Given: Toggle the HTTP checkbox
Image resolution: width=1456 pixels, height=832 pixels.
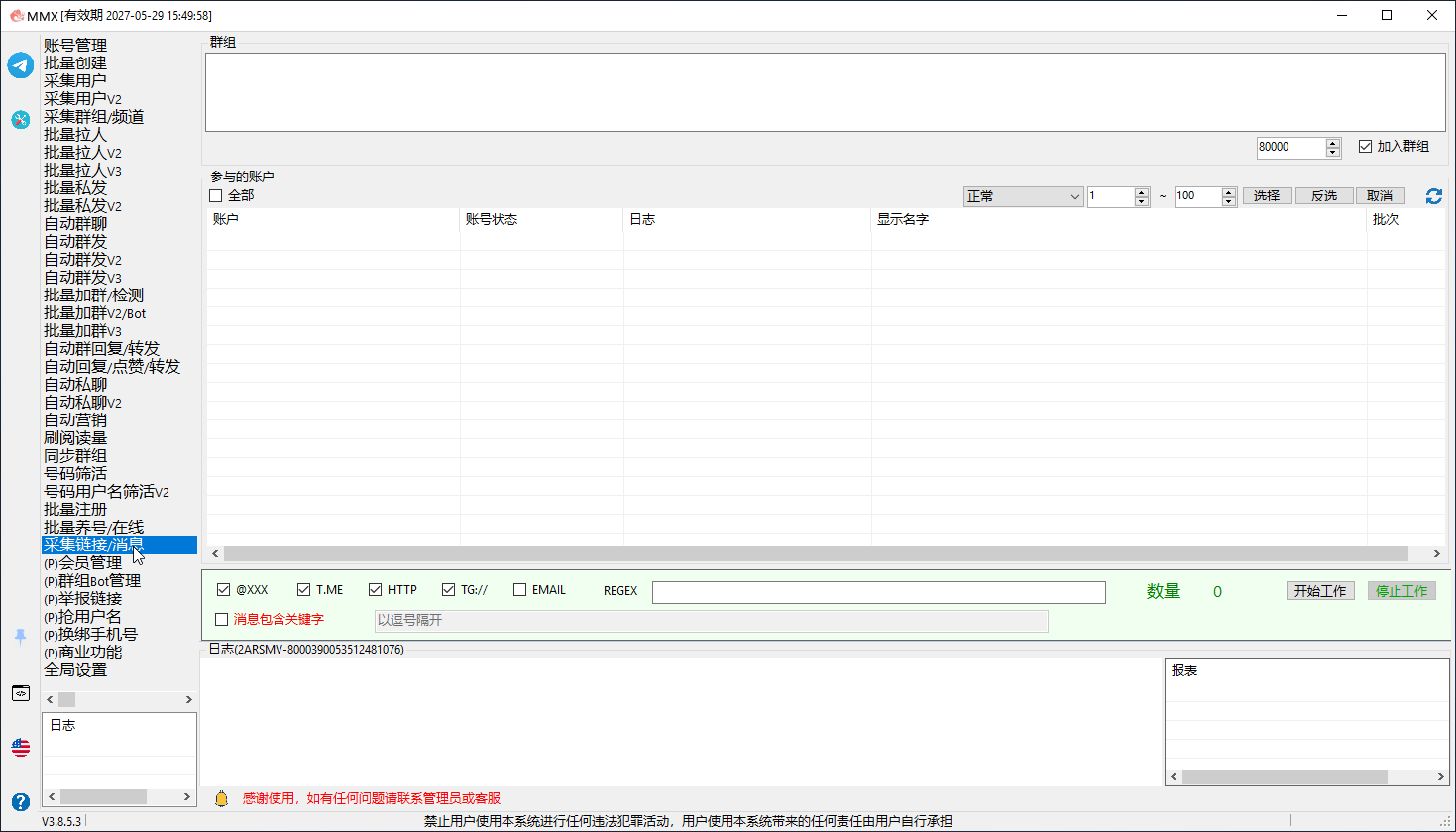Looking at the screenshot, I should click(x=375, y=590).
